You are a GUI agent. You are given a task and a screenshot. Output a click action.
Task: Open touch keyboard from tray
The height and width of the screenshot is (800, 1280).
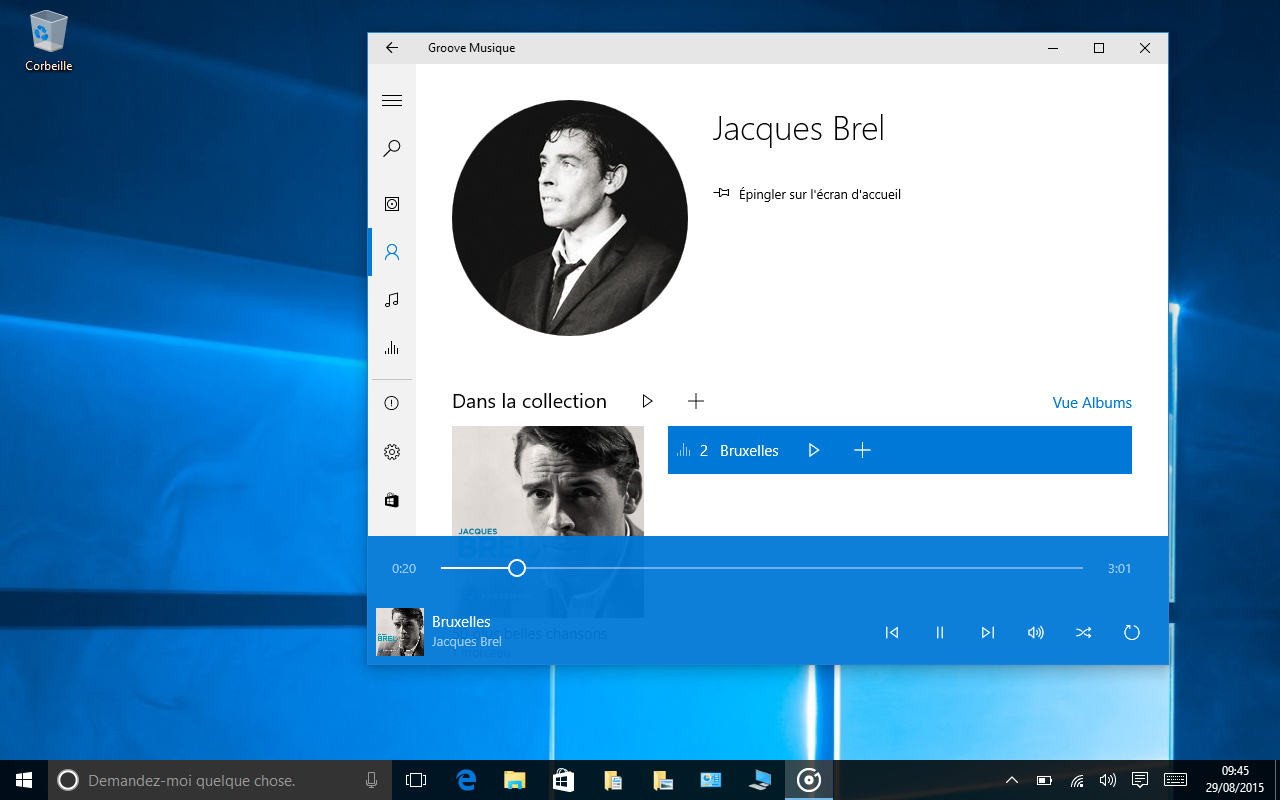[1176, 780]
